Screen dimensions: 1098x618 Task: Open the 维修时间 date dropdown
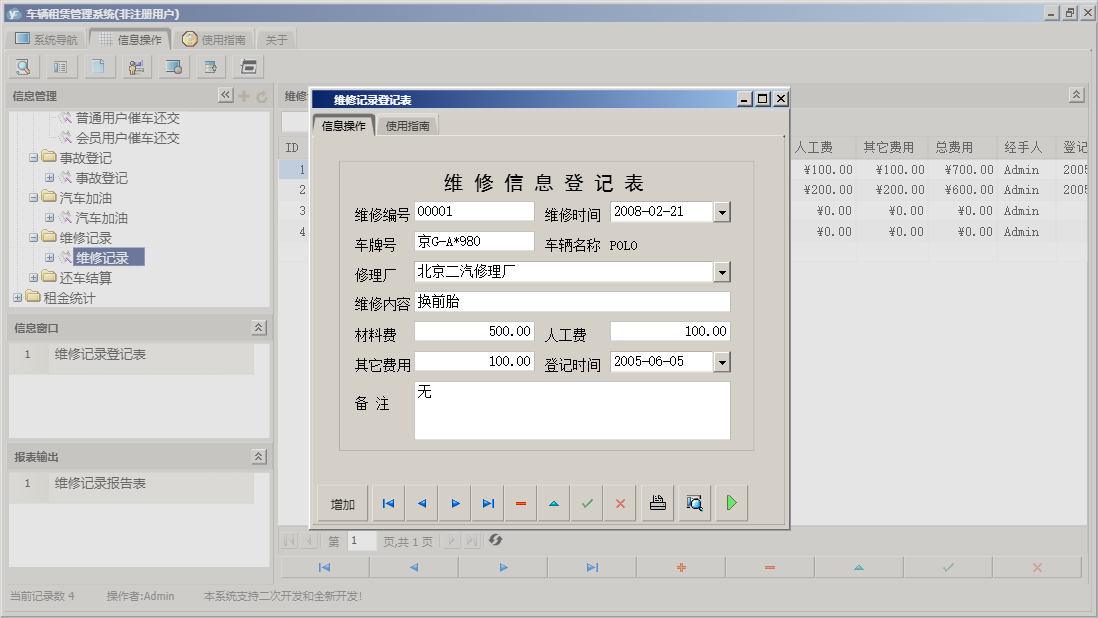coord(723,211)
